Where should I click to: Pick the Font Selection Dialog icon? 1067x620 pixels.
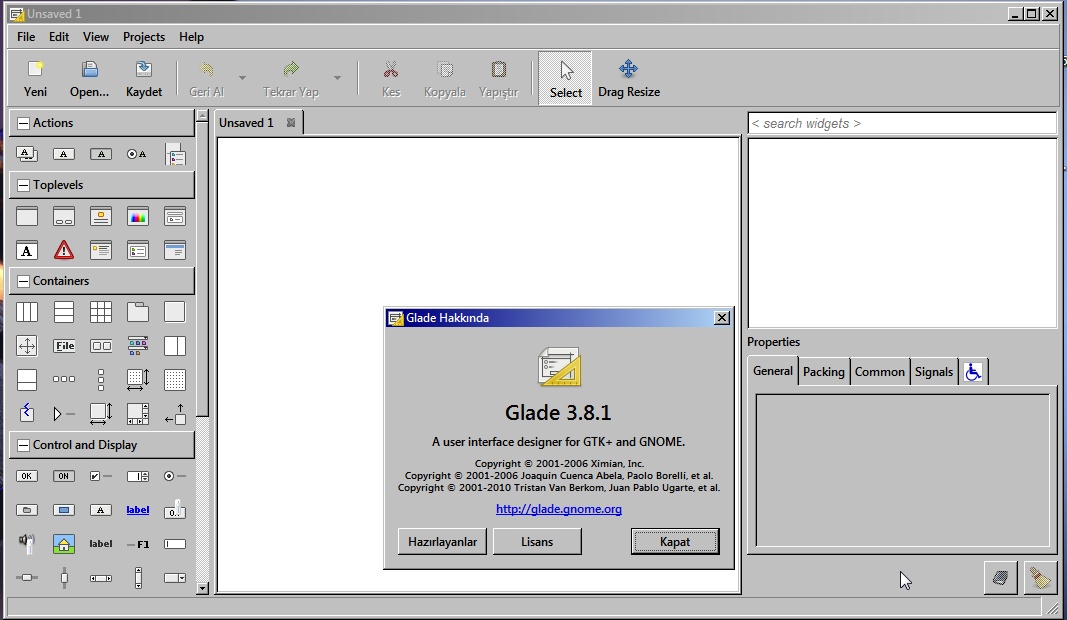27,250
